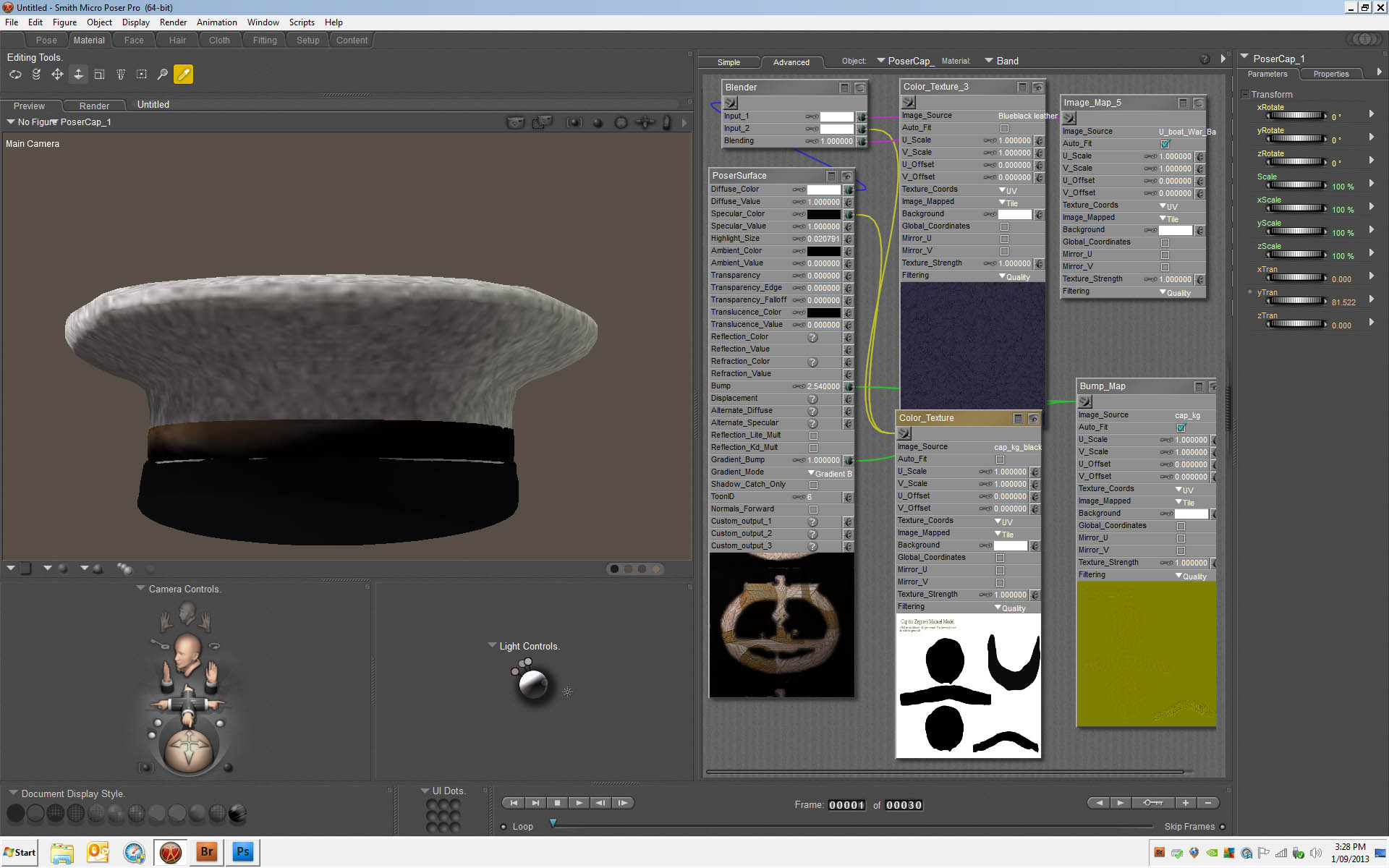Image resolution: width=1389 pixels, height=868 pixels.
Task: Open Photoshop from the taskbar
Action: pos(242,852)
